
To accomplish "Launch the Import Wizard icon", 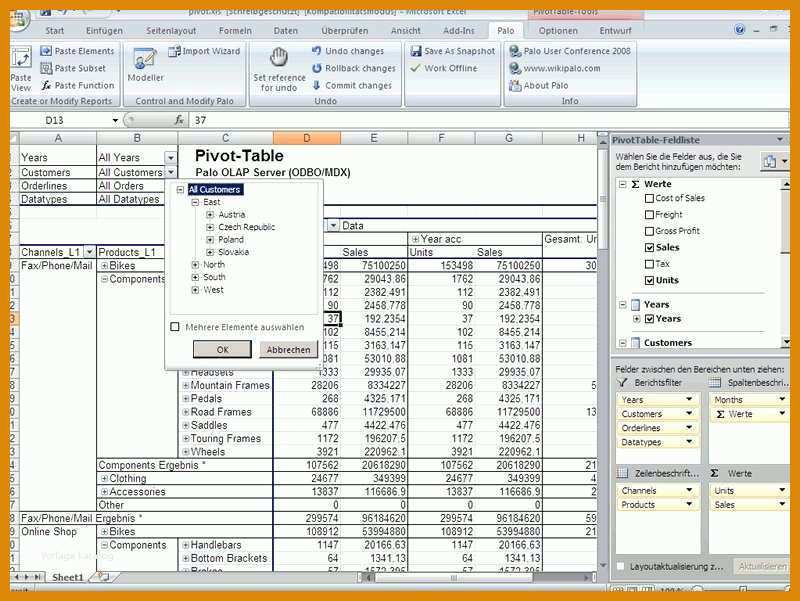I will click(174, 51).
